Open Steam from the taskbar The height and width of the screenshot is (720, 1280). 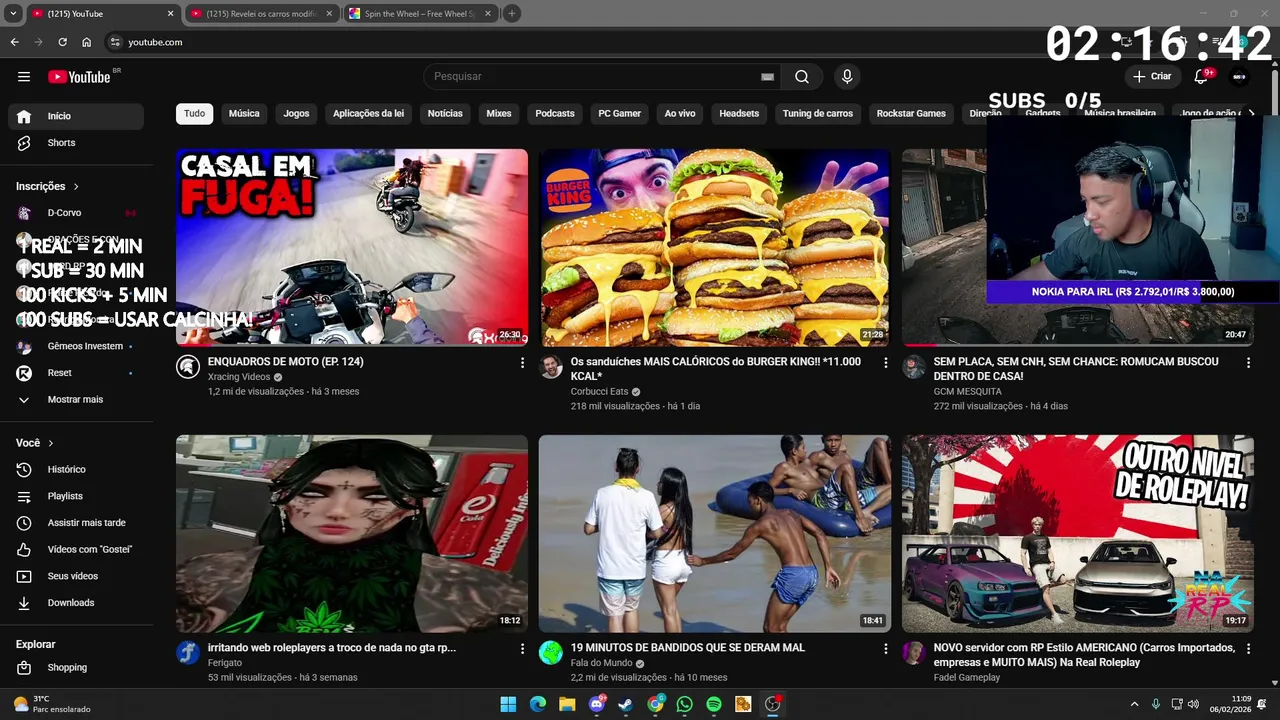point(626,704)
